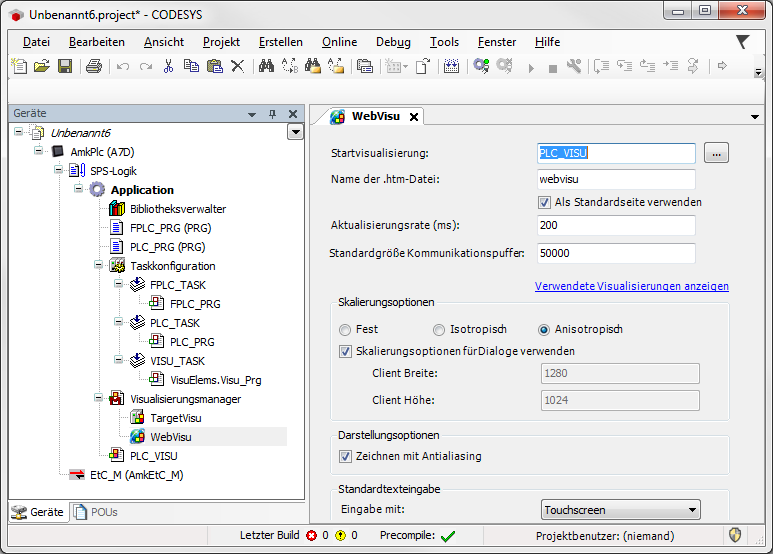The image size is (773, 554).
Task: Collapse the Visualisierungsmanager node
Action: [99, 398]
